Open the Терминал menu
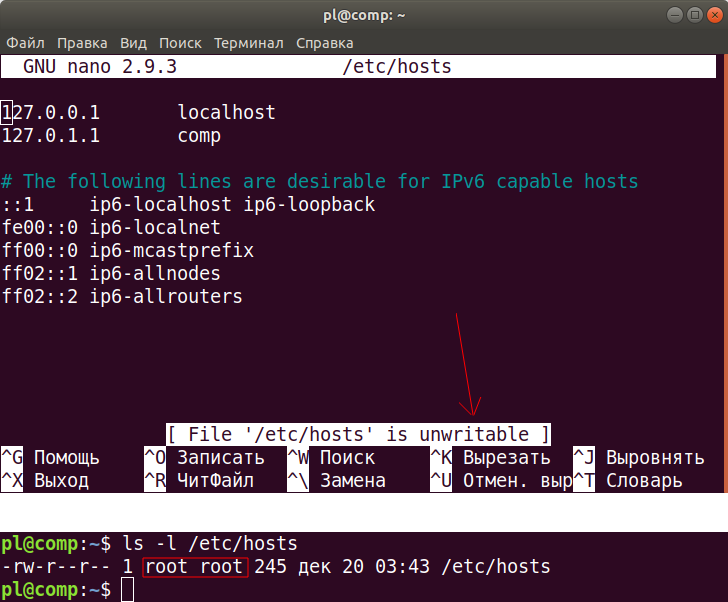The height and width of the screenshot is (602, 728). pos(249,43)
